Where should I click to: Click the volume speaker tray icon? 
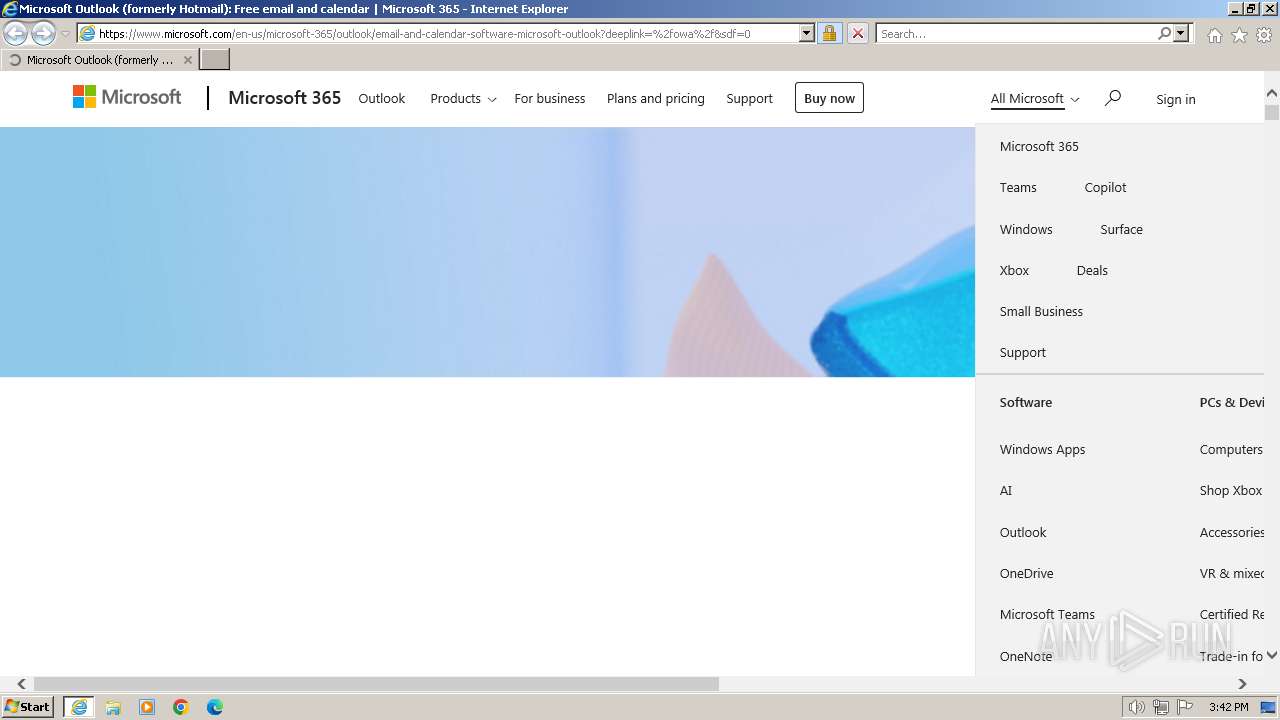pos(1137,707)
